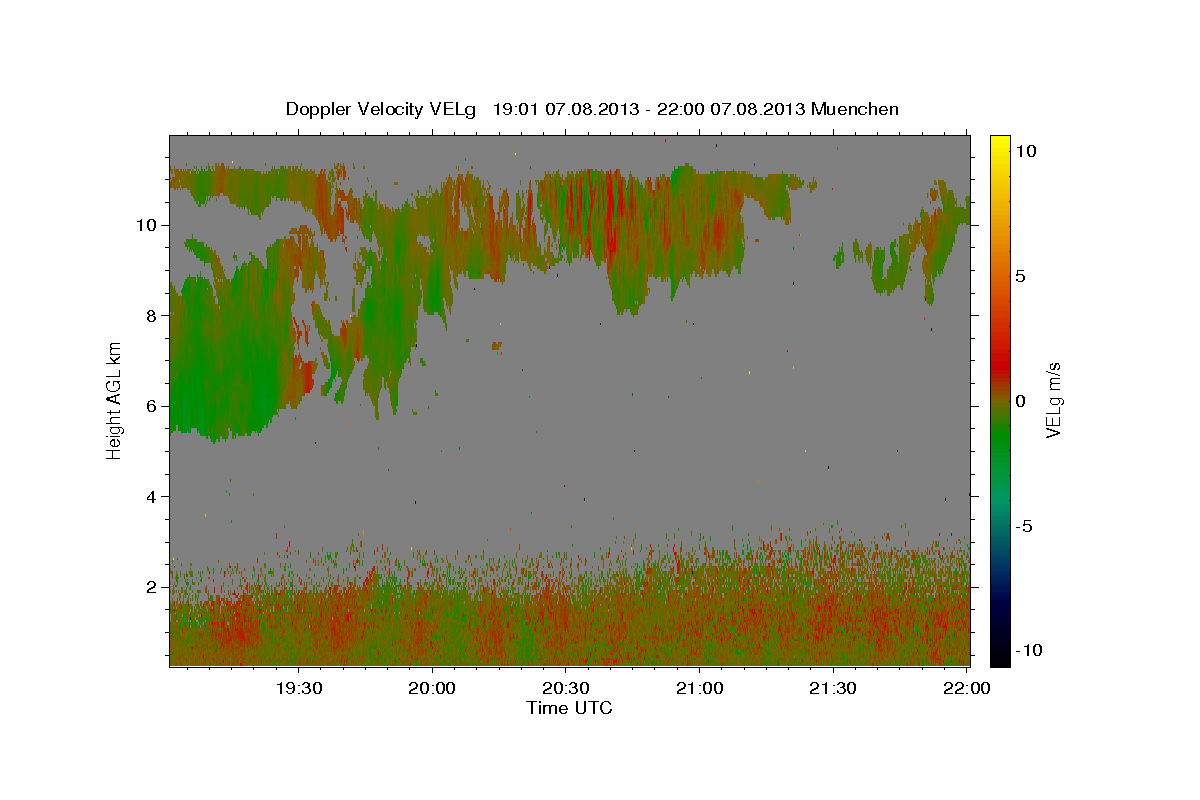Click the "Muenchen" station name in title
Viewport: 1200px width, 800px height.
[855, 109]
